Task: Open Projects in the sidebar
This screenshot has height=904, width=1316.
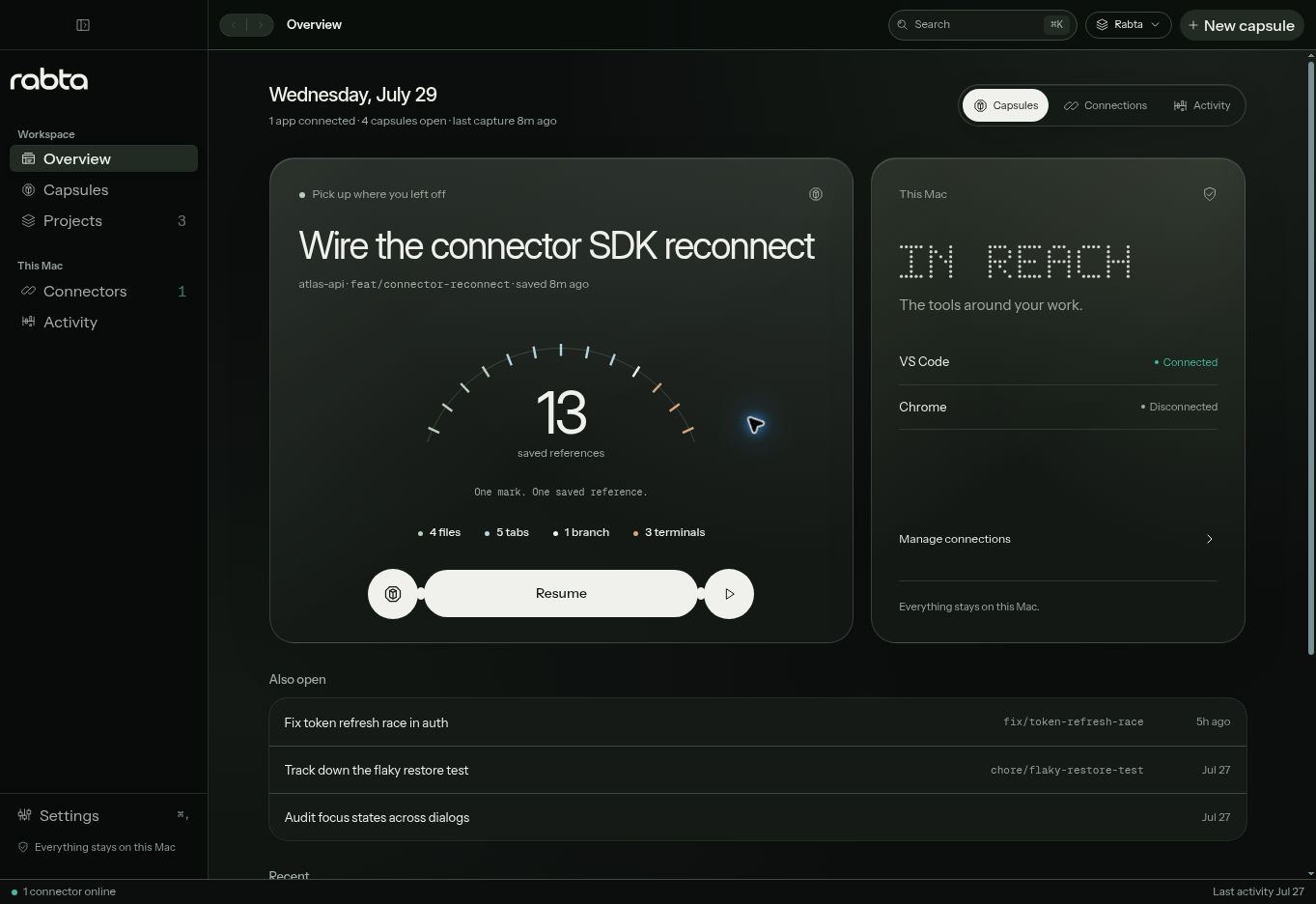Action: click(x=103, y=221)
